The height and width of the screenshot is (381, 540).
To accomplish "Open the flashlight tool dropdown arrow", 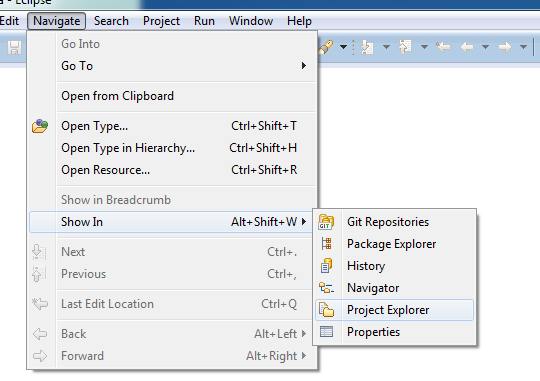I will click(x=343, y=47).
